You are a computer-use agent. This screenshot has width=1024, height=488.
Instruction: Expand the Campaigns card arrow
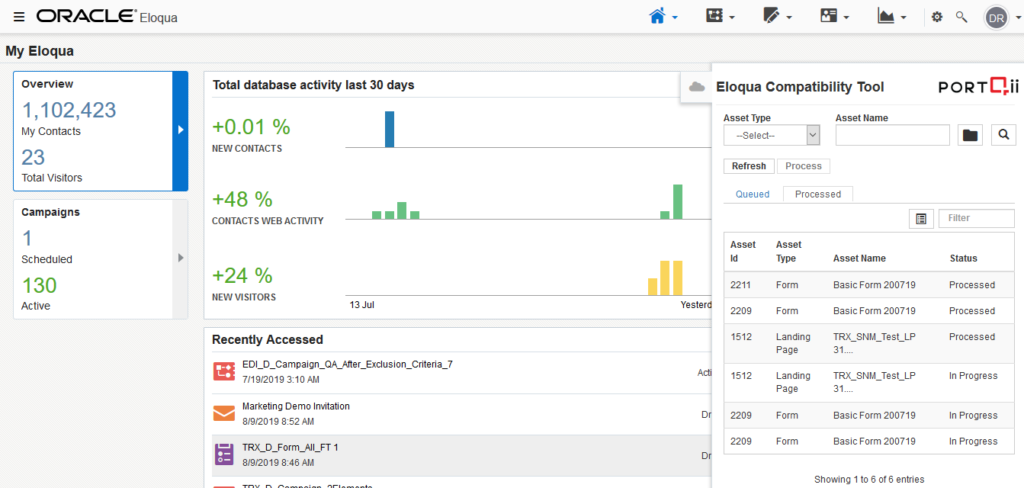[x=180, y=259]
